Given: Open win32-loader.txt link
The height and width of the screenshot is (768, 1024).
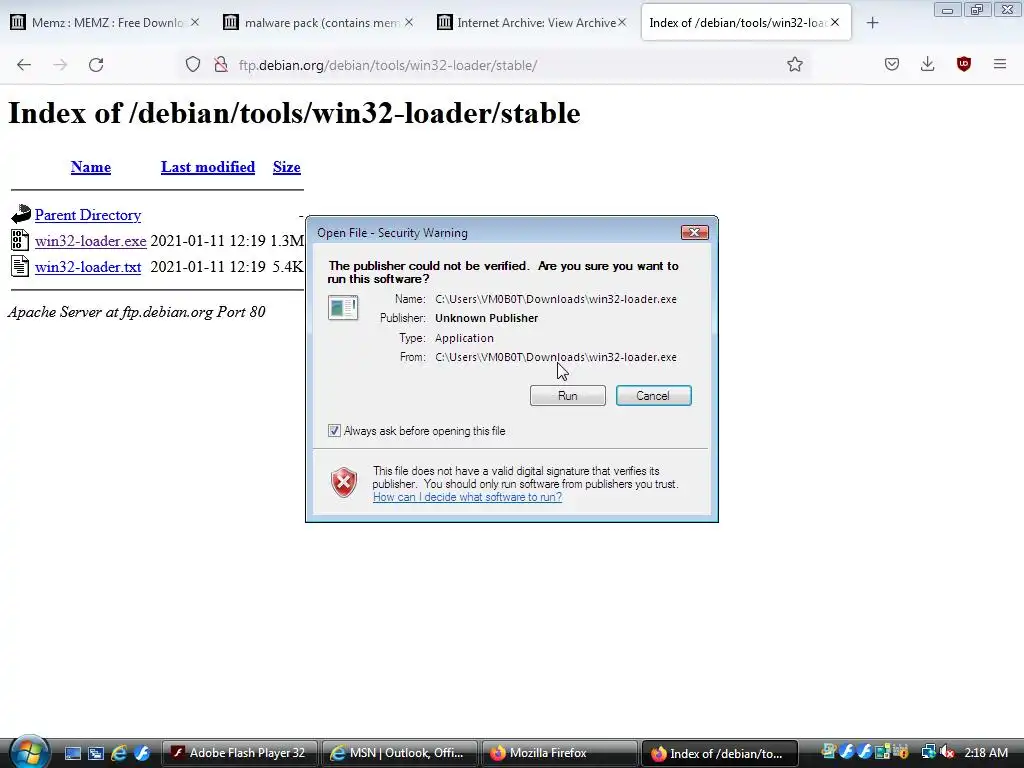Looking at the screenshot, I should (x=88, y=267).
